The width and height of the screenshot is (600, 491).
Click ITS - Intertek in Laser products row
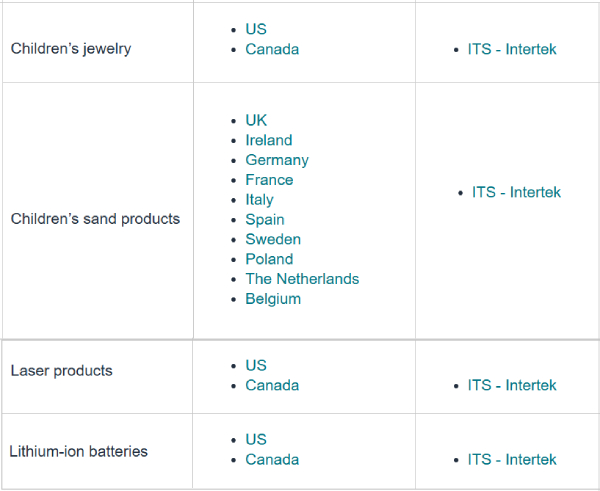[x=512, y=385]
